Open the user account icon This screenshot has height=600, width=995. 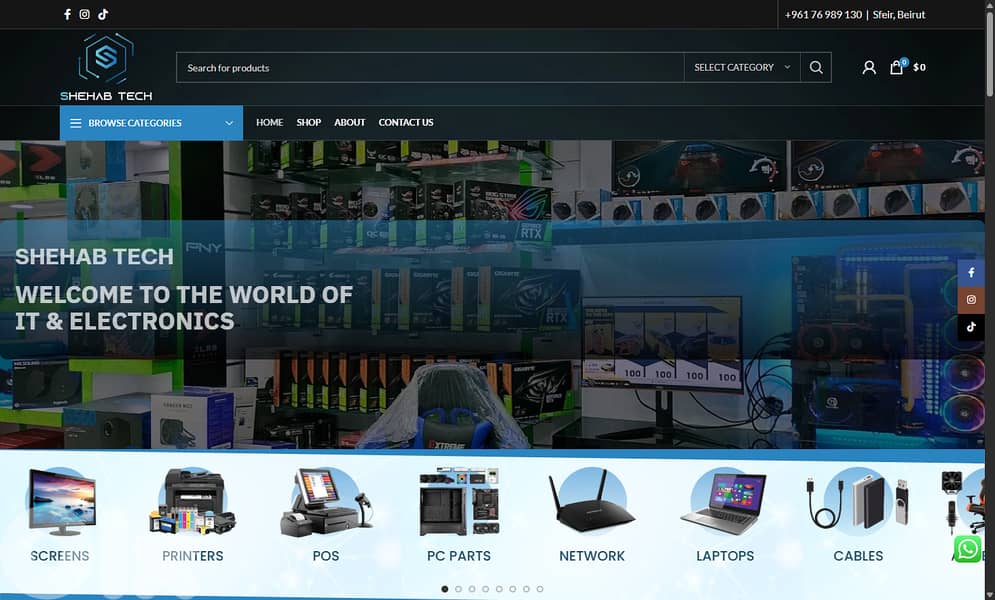869,67
